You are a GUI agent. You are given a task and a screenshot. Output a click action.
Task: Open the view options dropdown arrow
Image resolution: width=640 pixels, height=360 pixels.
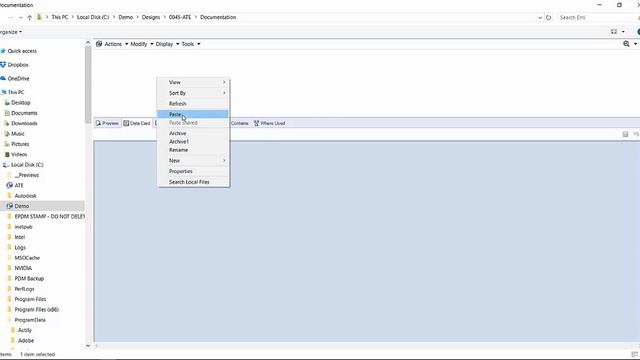click(x=623, y=31)
